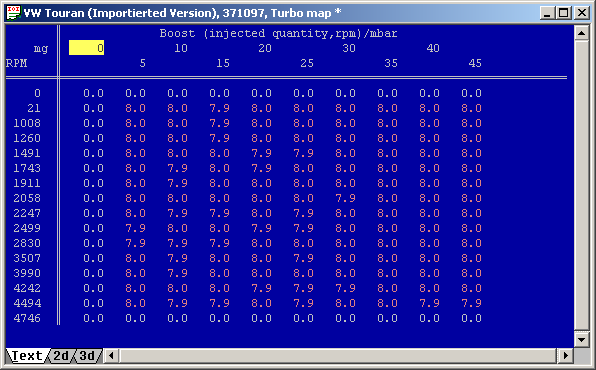Click the horizontal scrollbar track

tap(338, 356)
